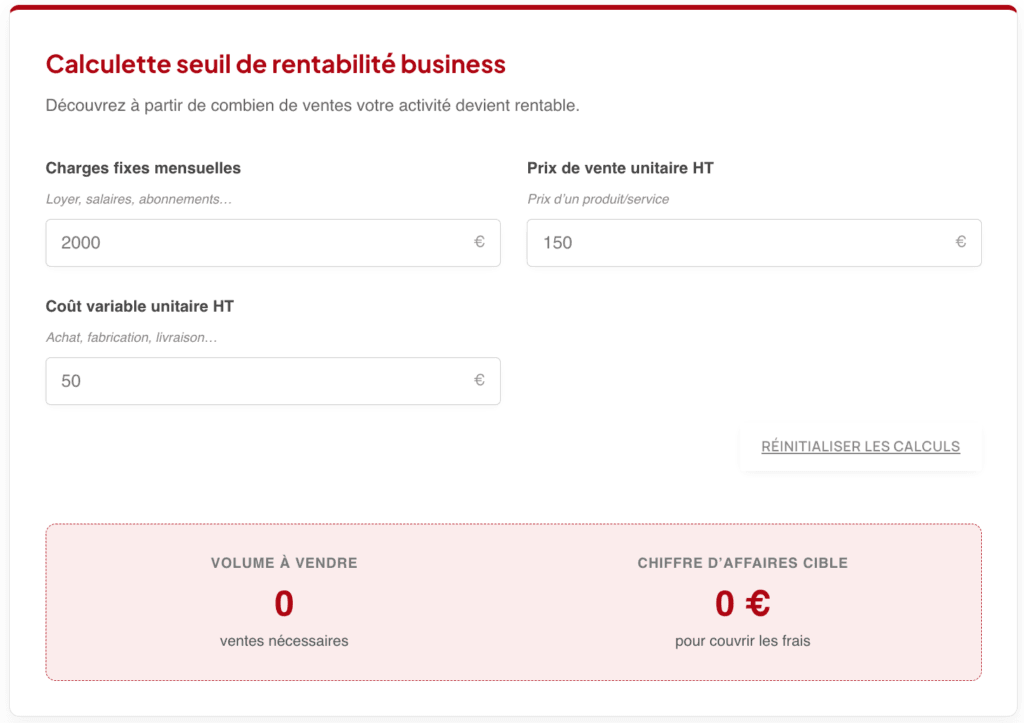Click the Coût variable unitaire HT field
Screen dimensions: 1024x723
272,381
